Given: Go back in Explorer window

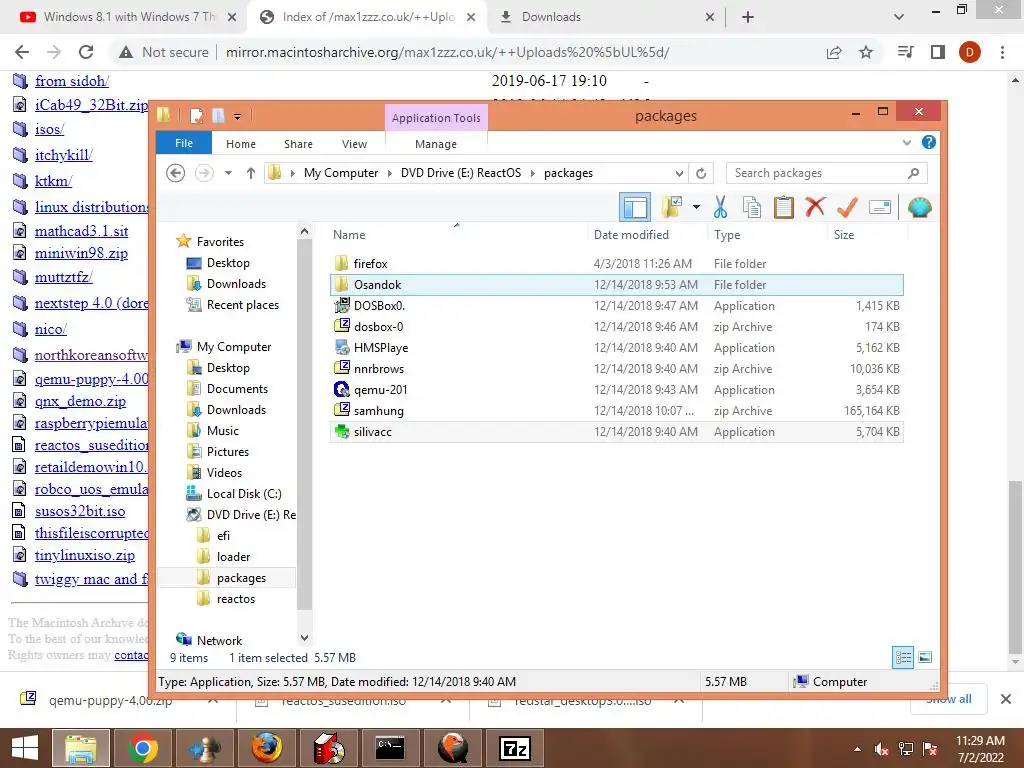Looking at the screenshot, I should coord(176,173).
